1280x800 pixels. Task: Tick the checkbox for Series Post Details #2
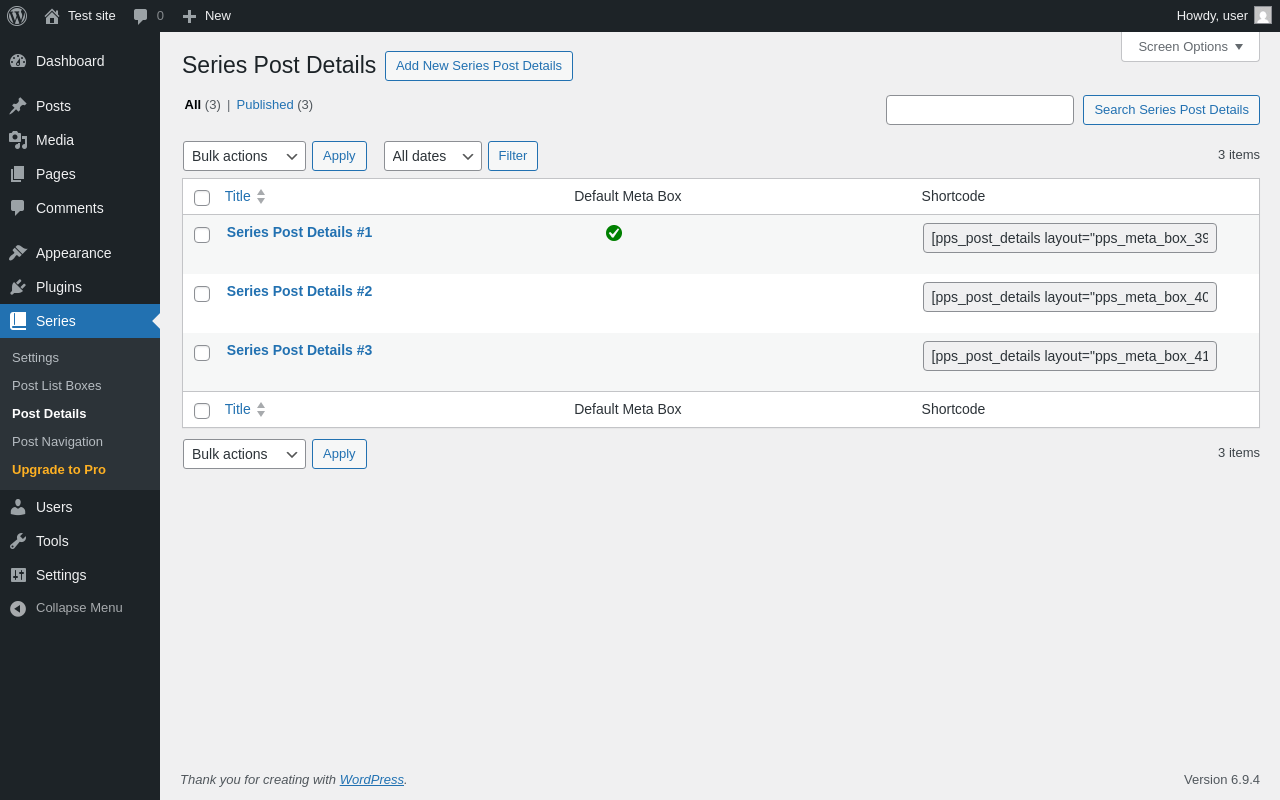pyautogui.click(x=202, y=294)
